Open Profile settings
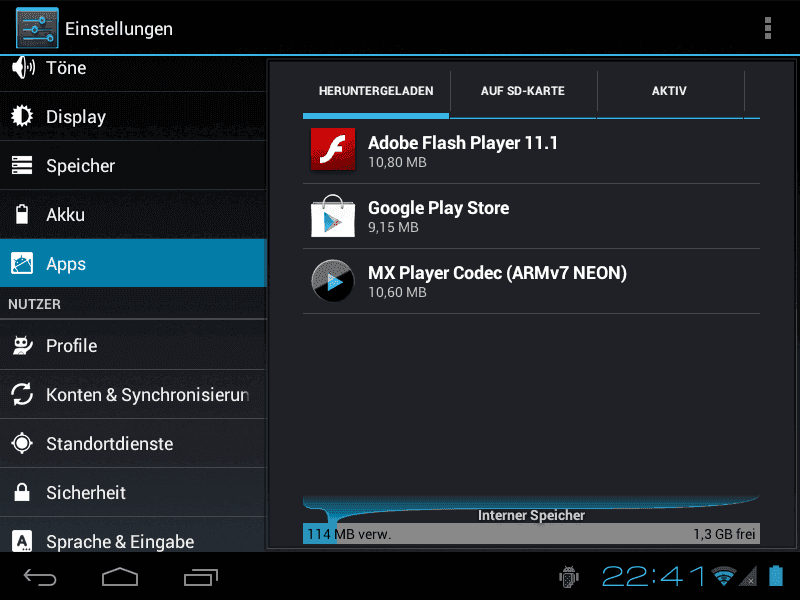Viewport: 800px width, 600px height. [133, 345]
